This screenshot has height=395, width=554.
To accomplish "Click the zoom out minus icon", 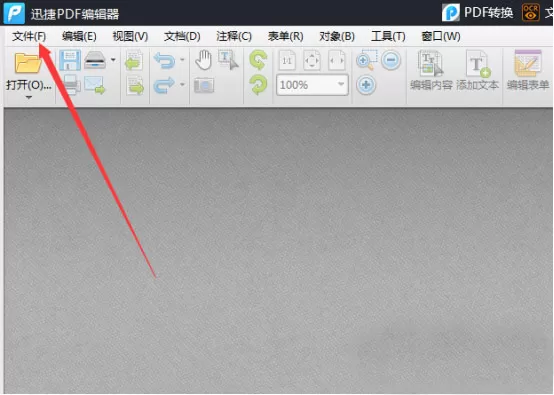I will 391,60.
